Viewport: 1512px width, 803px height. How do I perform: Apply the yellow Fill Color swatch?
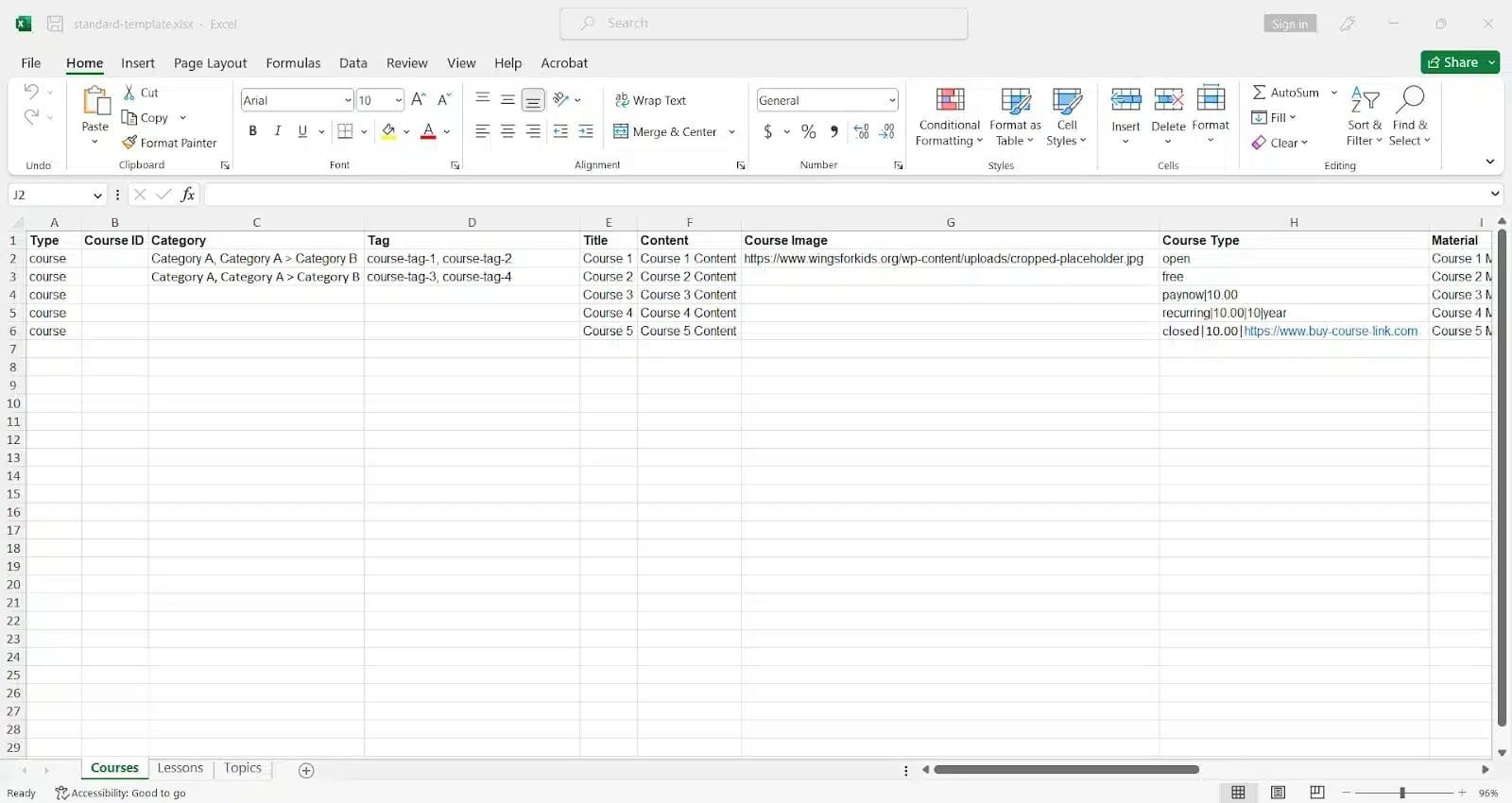[388, 131]
